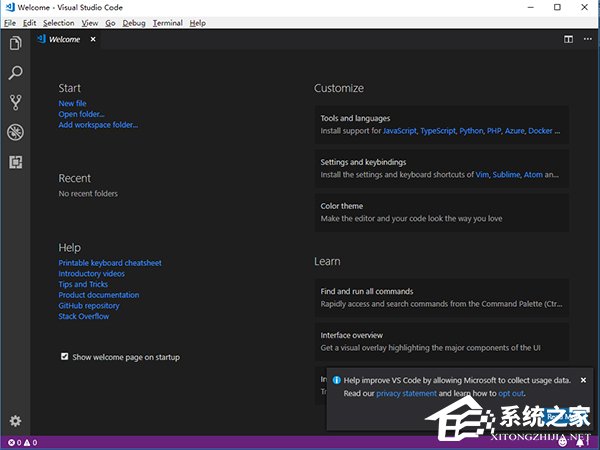Open Tips and Tricks link

click(x=83, y=284)
